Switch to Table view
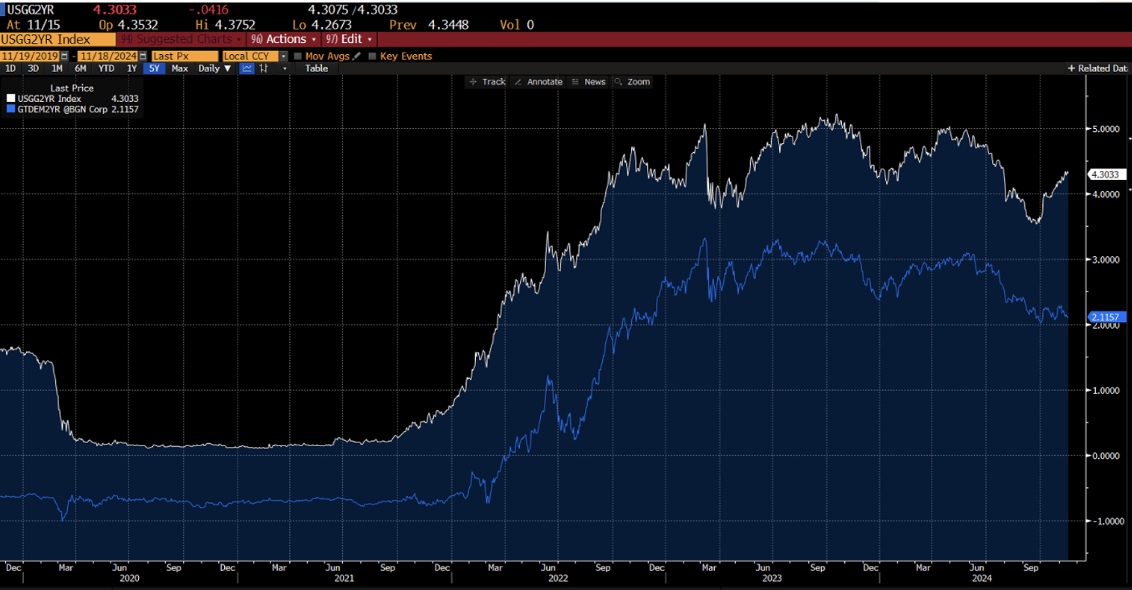 point(316,69)
